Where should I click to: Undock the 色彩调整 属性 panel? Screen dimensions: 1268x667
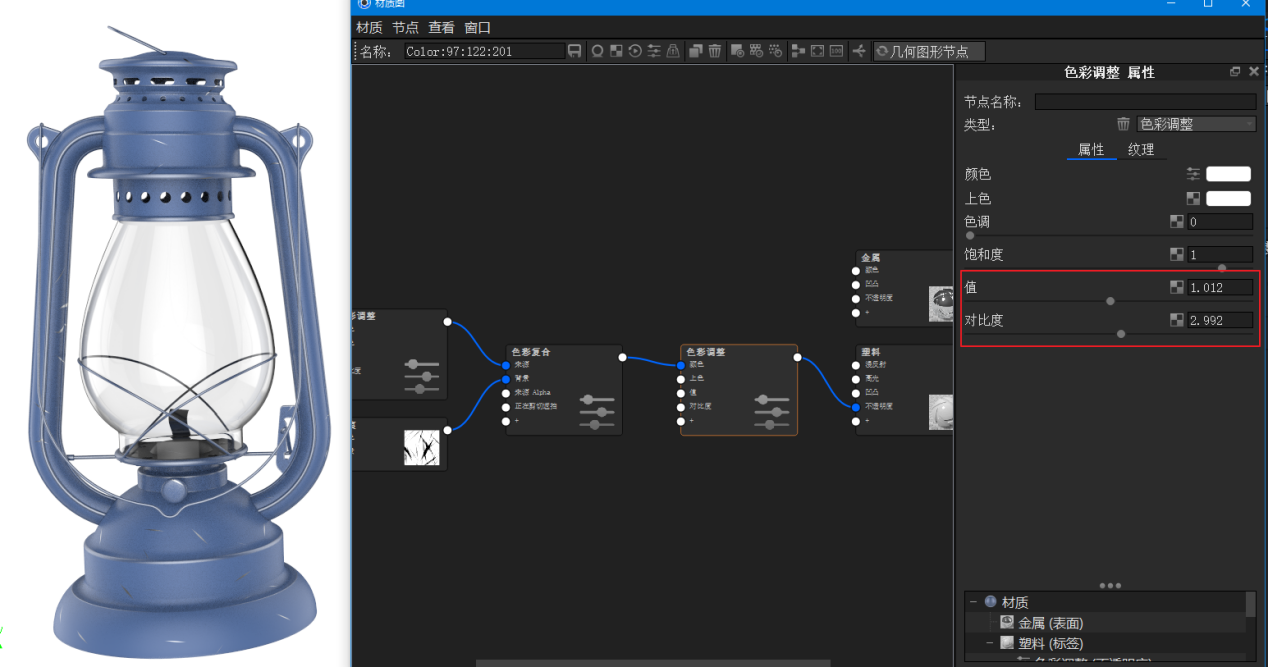(x=1235, y=72)
